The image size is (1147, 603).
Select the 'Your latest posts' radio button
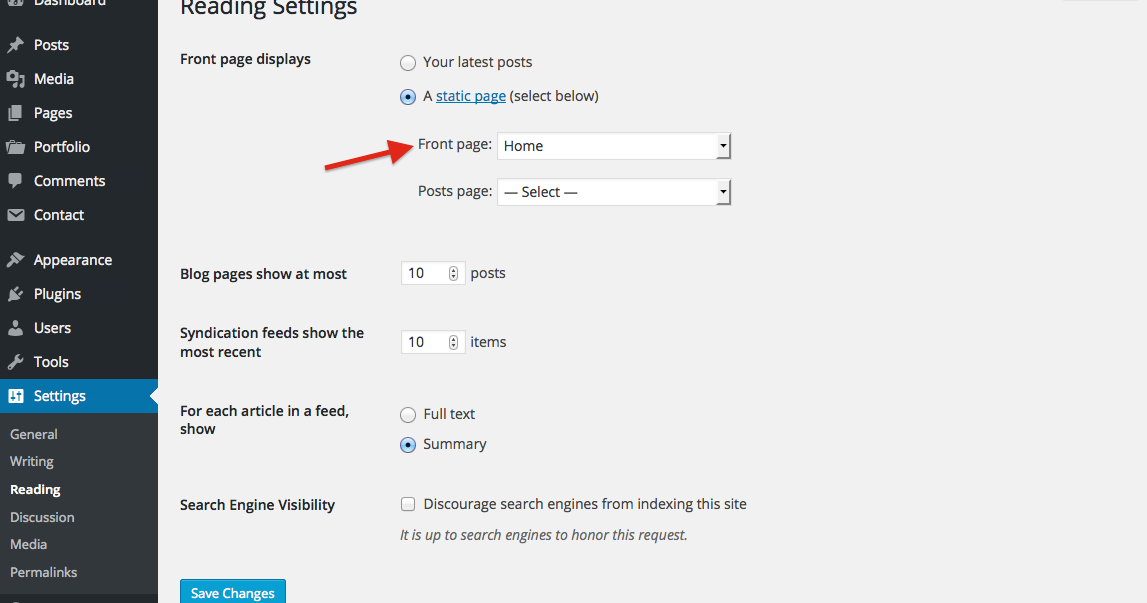point(408,62)
